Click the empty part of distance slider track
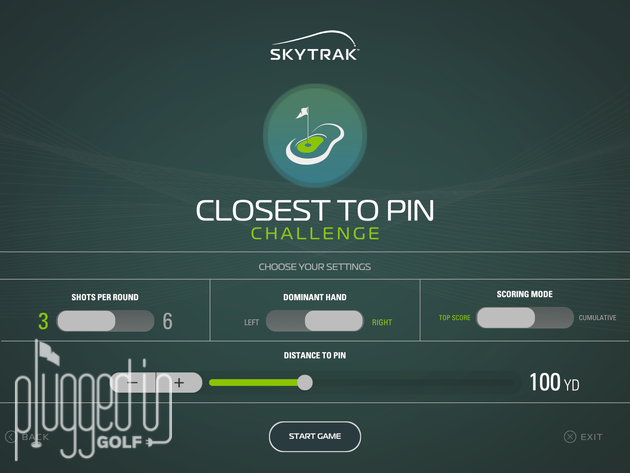 coord(414,382)
